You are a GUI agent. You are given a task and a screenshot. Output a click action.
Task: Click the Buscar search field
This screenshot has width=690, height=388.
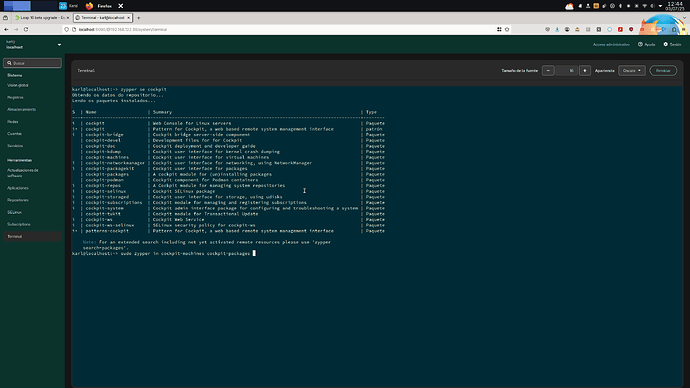click(x=33, y=63)
